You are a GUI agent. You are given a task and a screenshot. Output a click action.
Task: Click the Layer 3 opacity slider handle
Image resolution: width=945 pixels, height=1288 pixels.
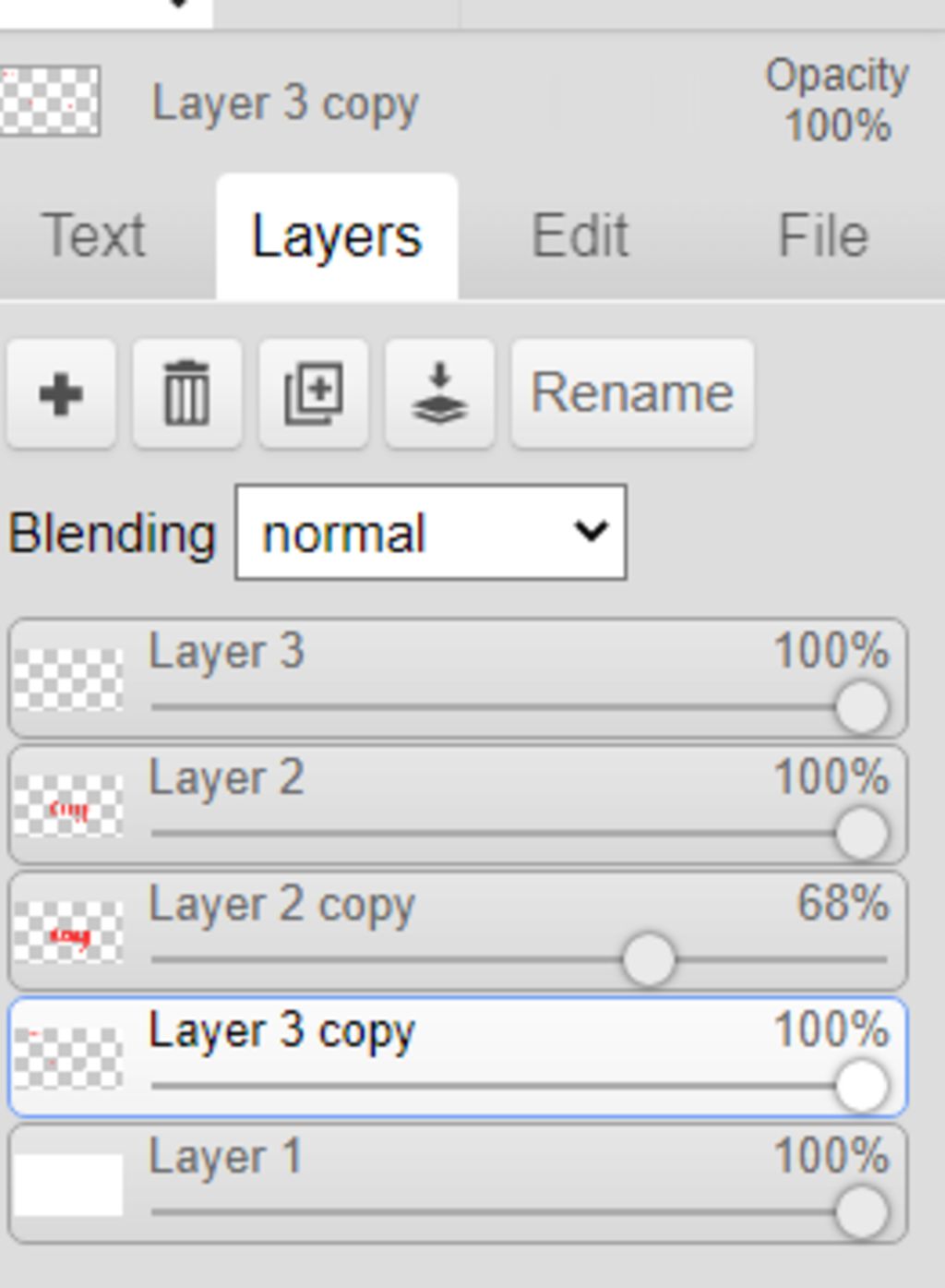point(861,708)
